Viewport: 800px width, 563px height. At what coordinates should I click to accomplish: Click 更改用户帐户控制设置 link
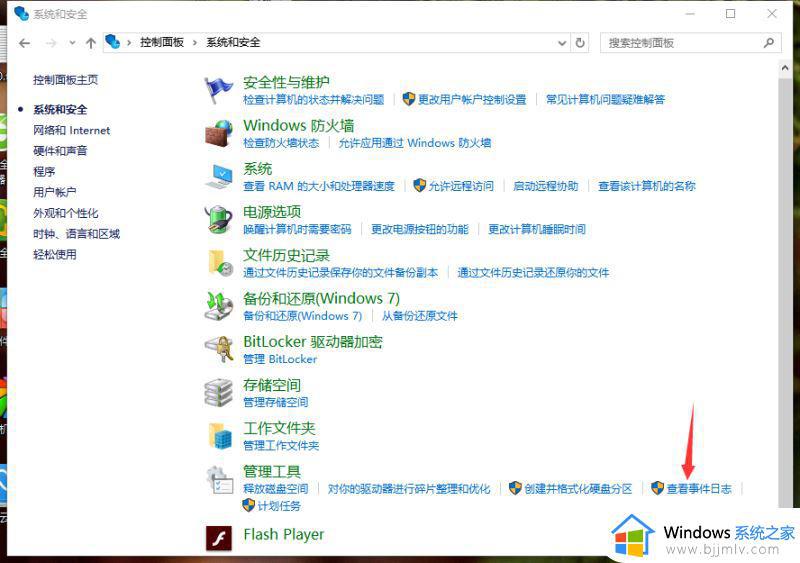pos(472,100)
